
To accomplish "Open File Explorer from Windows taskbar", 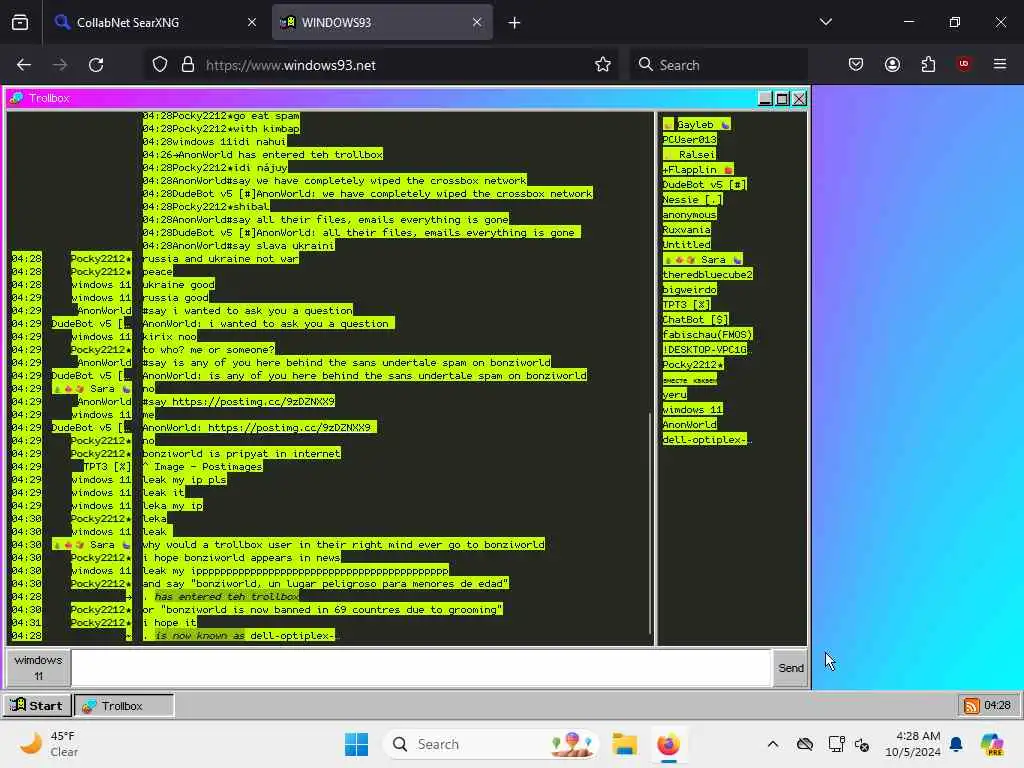I will point(624,744).
